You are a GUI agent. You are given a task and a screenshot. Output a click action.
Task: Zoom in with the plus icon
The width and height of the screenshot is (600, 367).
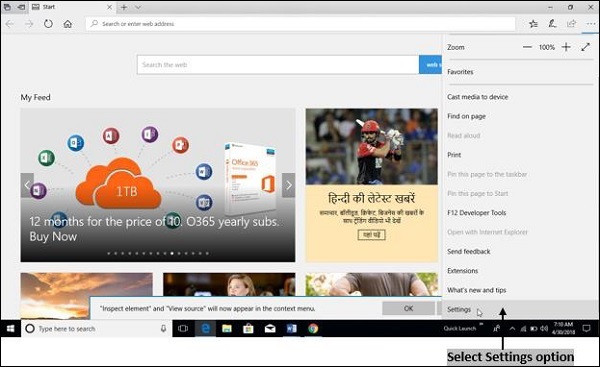(566, 47)
